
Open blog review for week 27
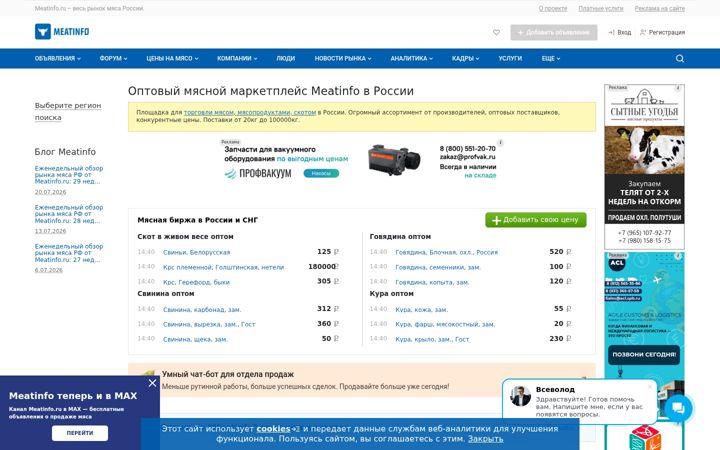click(x=69, y=253)
